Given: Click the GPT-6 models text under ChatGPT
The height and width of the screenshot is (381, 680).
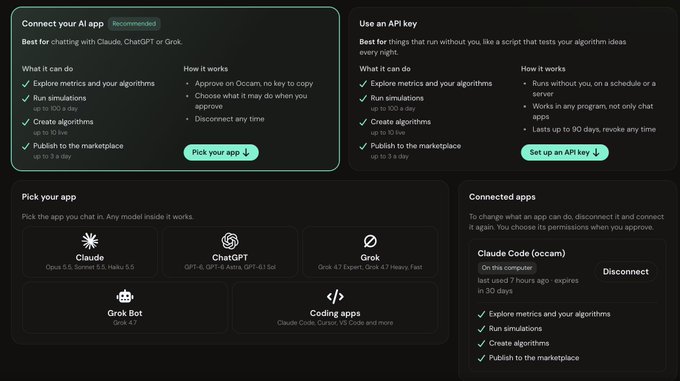Looking at the screenshot, I should click(x=230, y=267).
